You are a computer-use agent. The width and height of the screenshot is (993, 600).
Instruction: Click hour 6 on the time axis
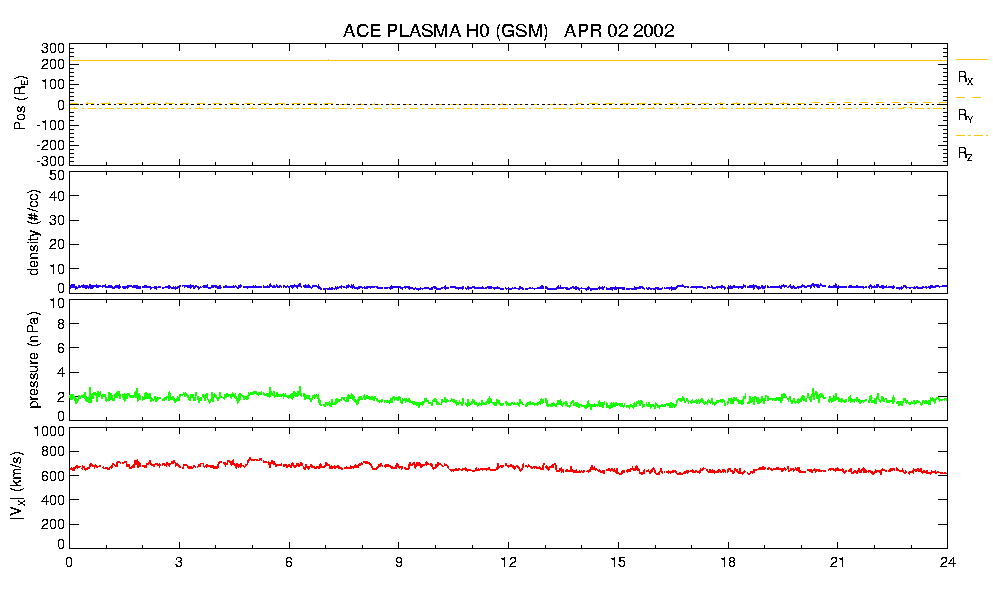pos(289,564)
